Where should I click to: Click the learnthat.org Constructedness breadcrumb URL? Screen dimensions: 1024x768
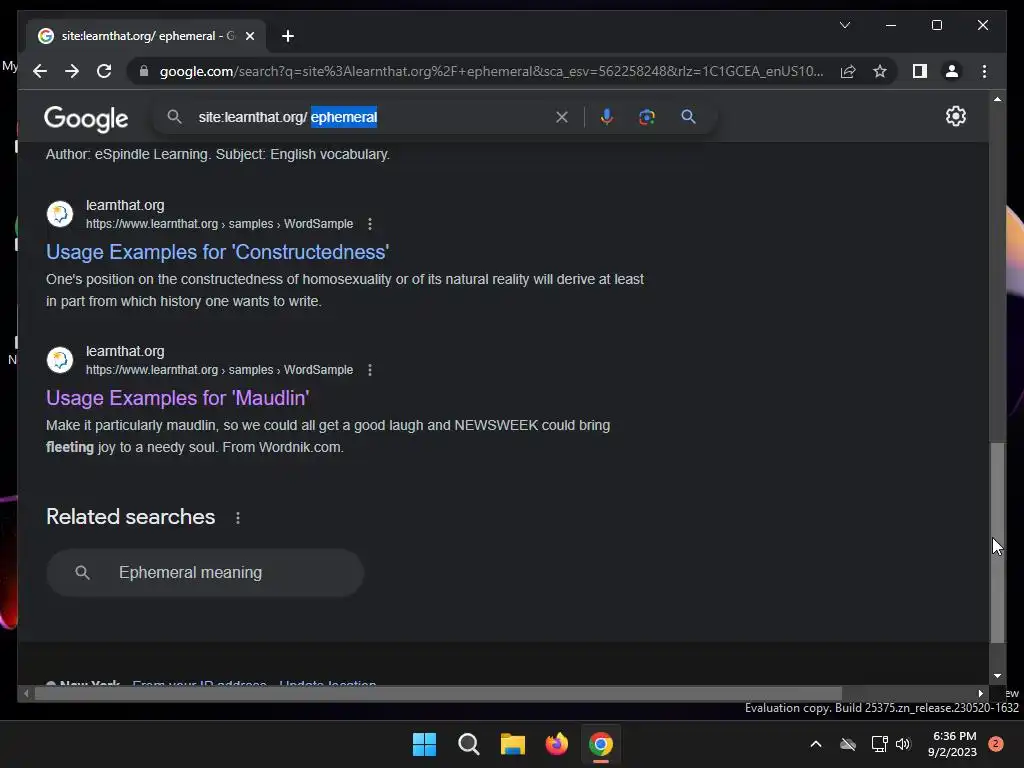pos(219,224)
